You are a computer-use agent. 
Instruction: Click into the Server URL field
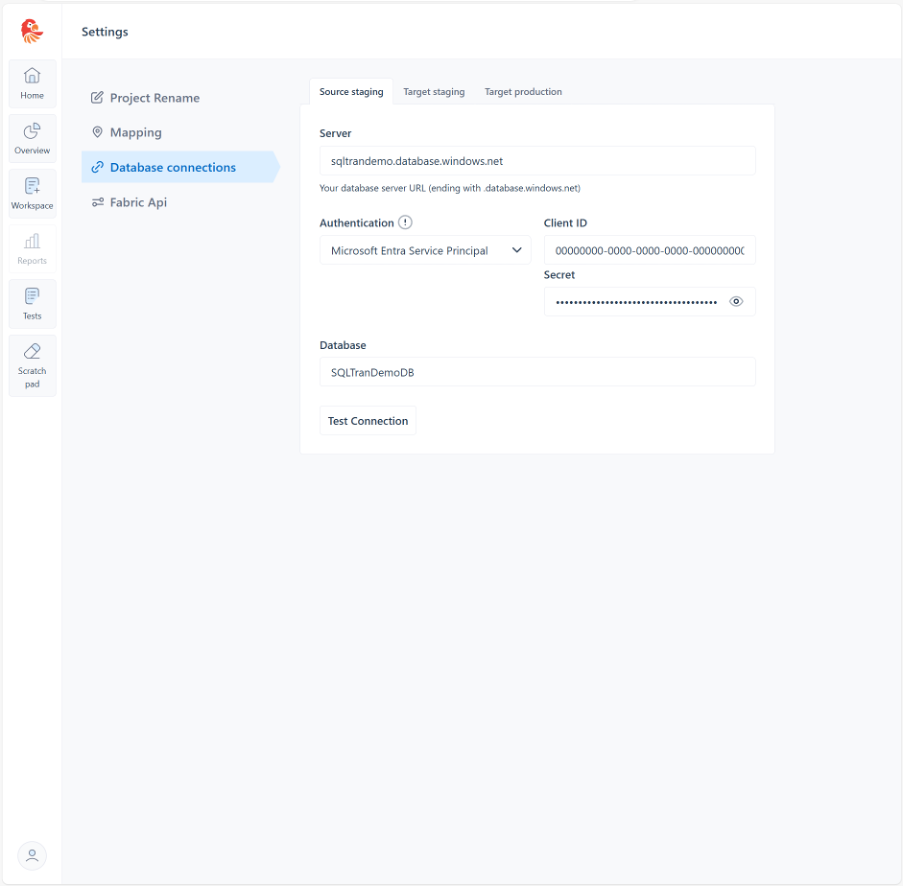click(x=537, y=160)
